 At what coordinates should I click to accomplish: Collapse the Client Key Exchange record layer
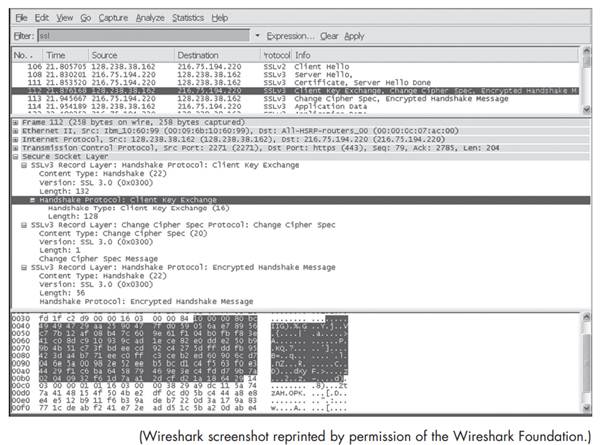[24, 165]
